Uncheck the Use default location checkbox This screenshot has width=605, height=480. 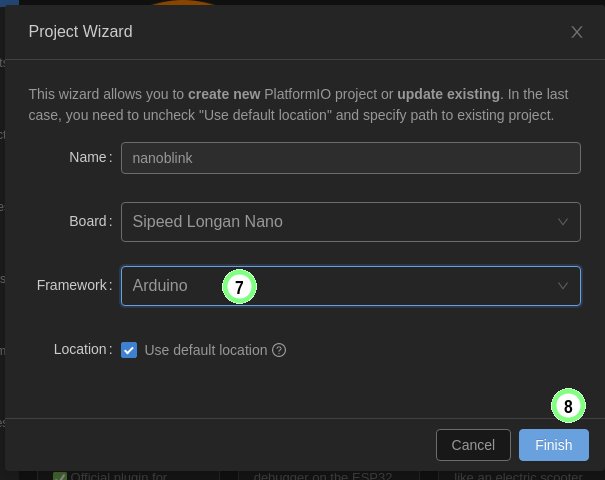pos(129,350)
